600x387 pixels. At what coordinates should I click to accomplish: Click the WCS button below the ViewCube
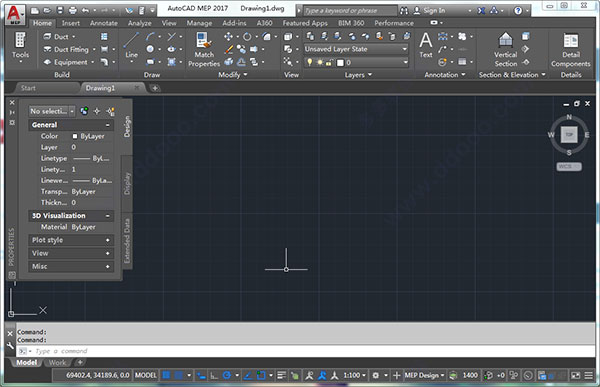coord(569,167)
